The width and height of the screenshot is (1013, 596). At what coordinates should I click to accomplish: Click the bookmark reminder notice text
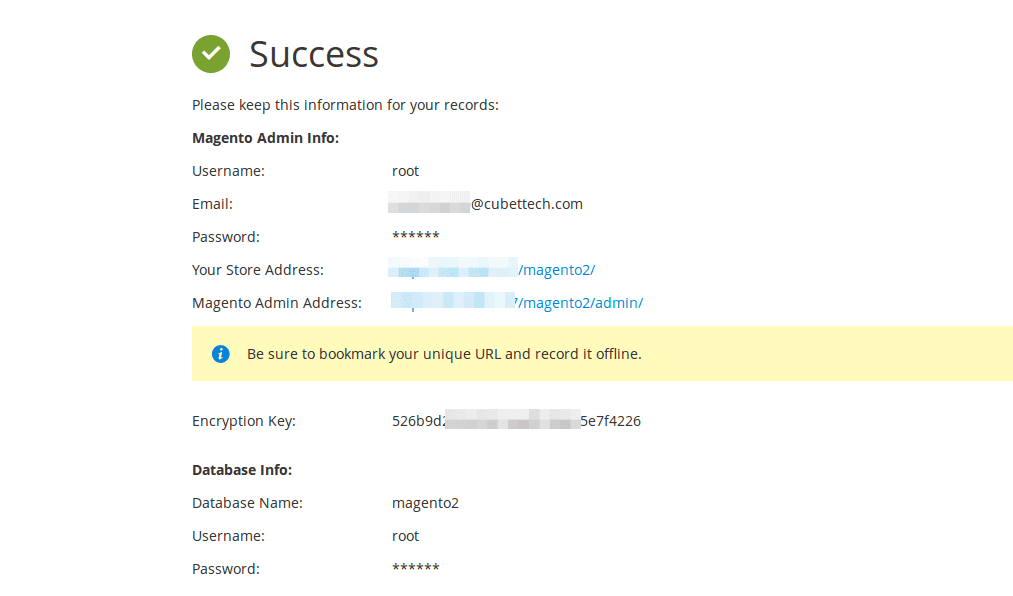pos(444,354)
